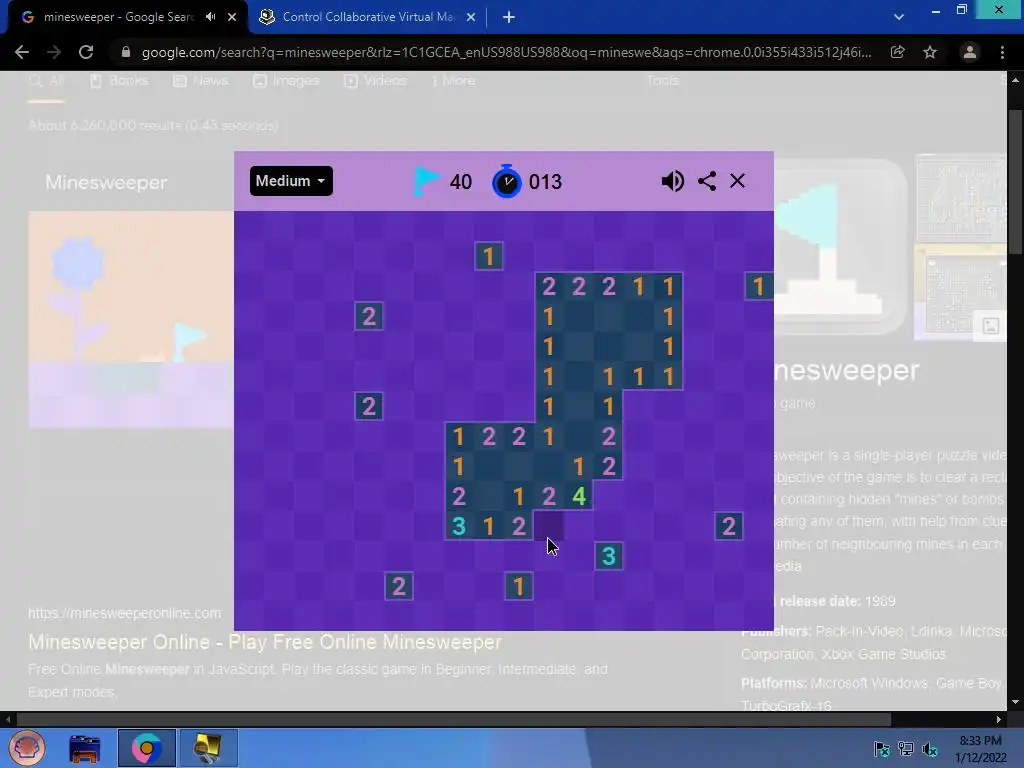
Task: Open the Medium difficulty dropdown
Action: (x=291, y=181)
